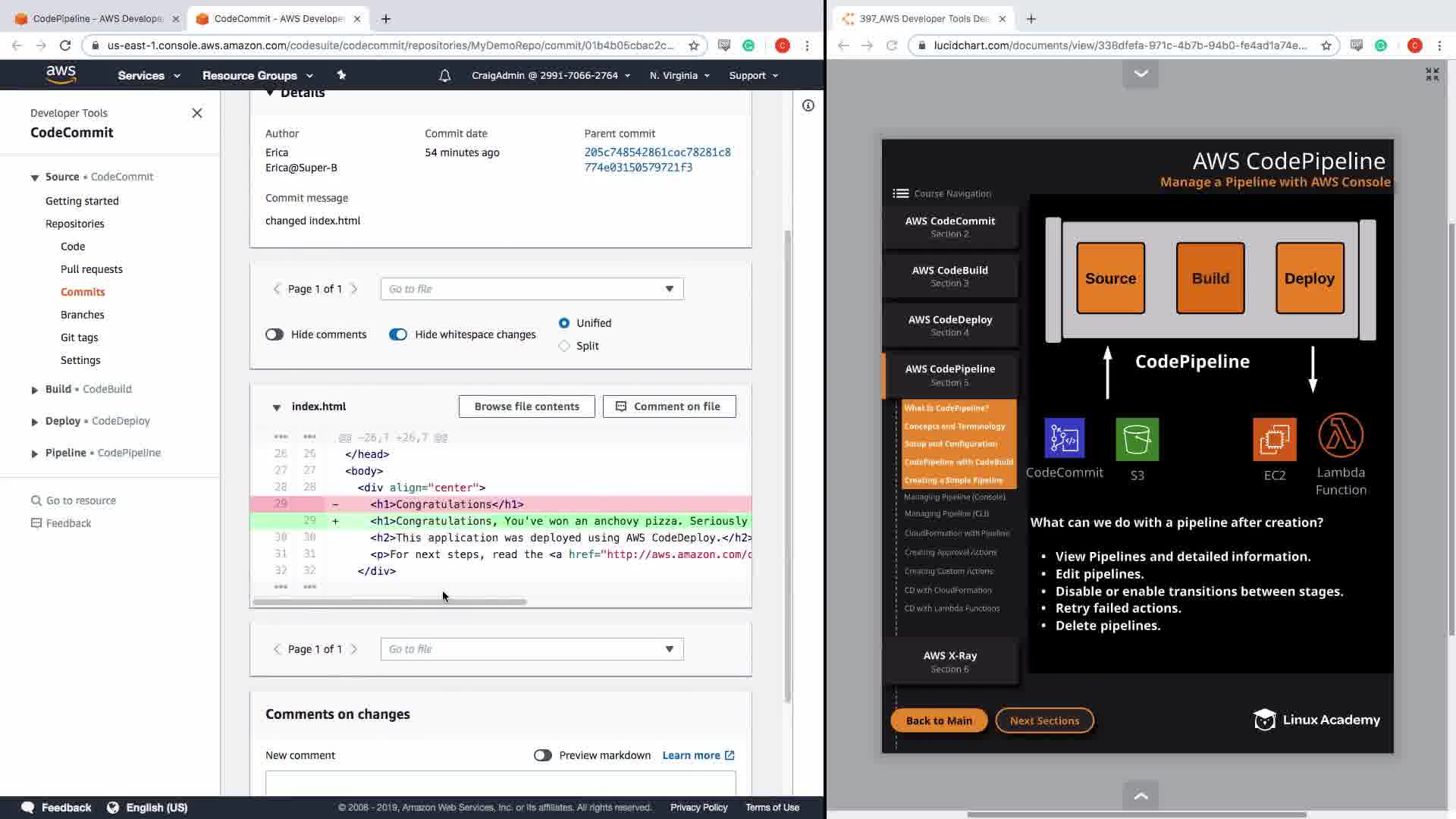Click the Lambda Function icon
This screenshot has height=819, width=1456.
click(1340, 435)
